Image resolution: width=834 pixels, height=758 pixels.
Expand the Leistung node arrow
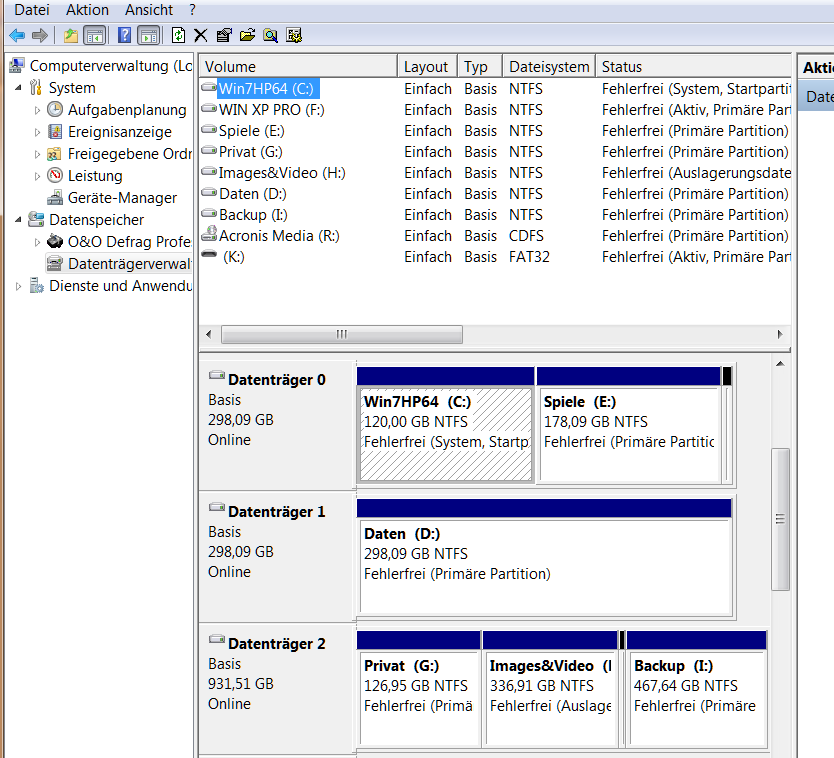tap(37, 176)
